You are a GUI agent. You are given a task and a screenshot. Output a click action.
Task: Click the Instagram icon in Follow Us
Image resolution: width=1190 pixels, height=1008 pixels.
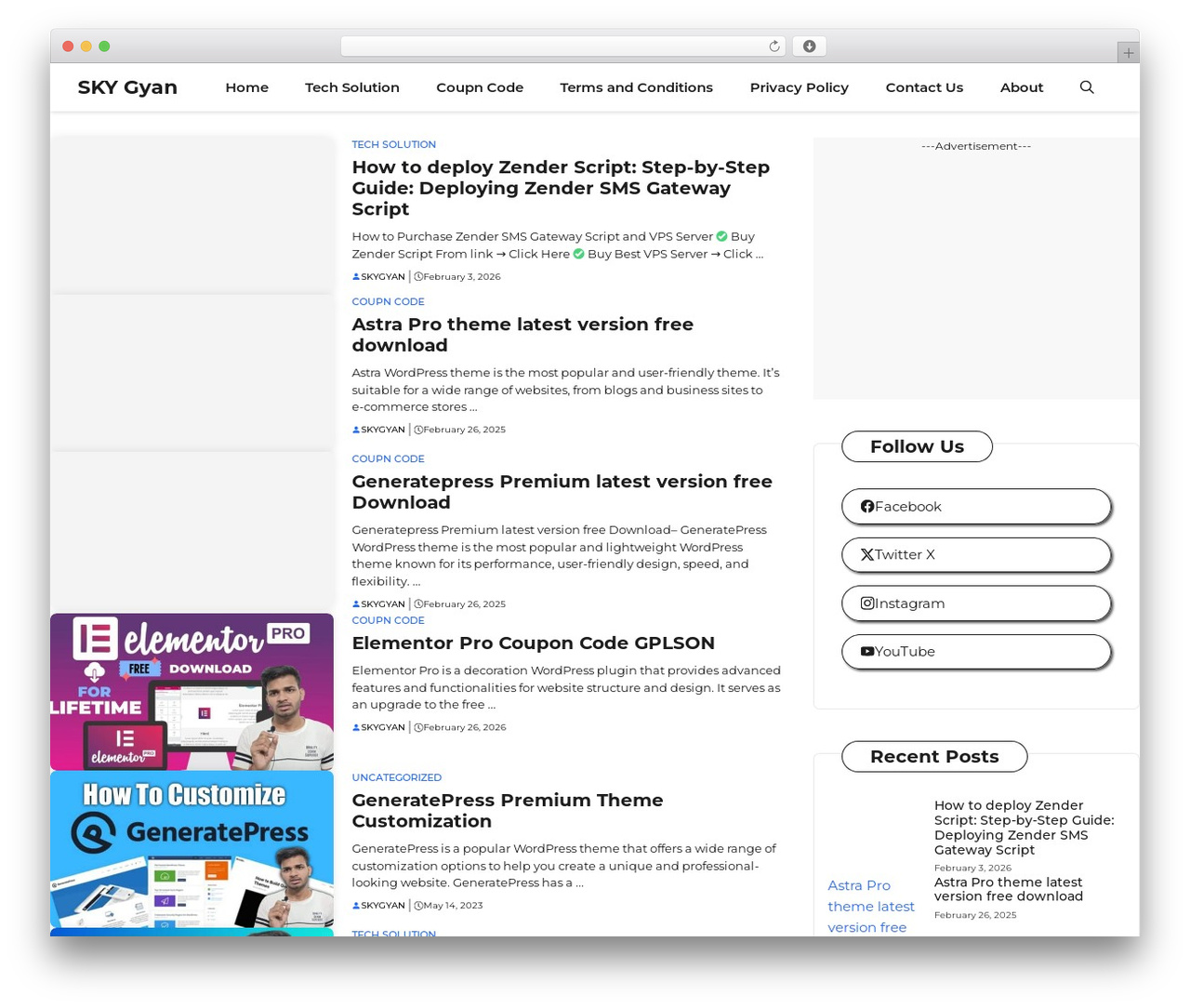tap(866, 603)
